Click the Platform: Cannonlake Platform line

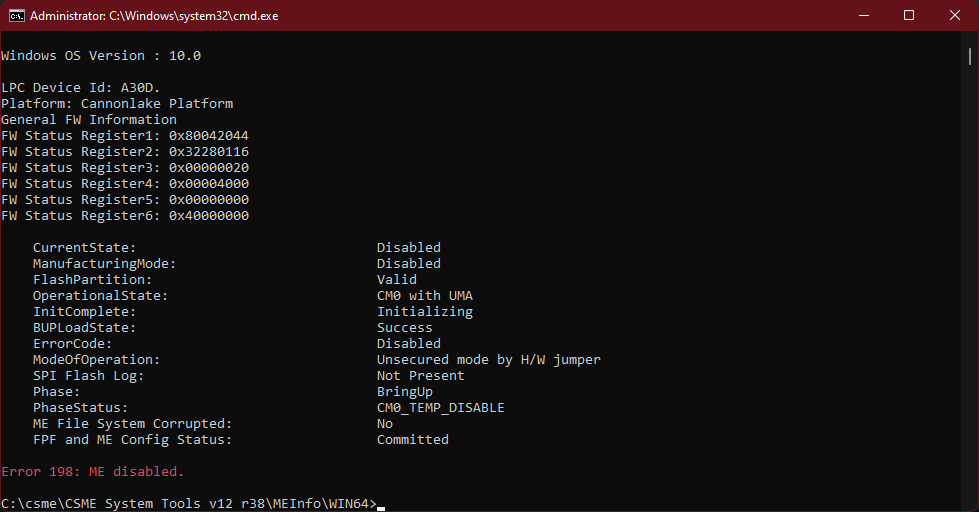(x=117, y=104)
